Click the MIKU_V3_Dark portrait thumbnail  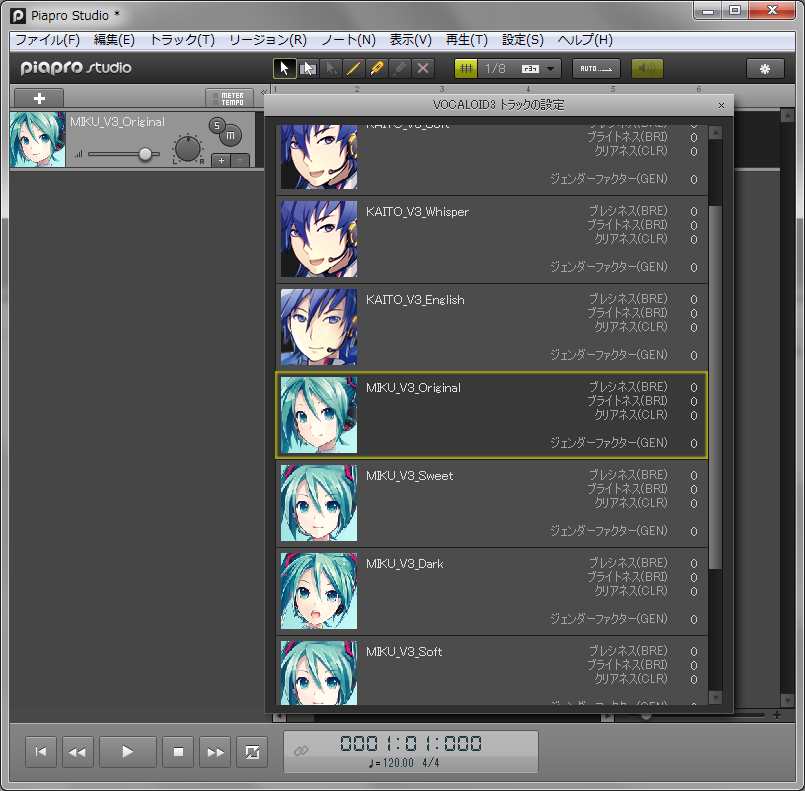click(319, 591)
